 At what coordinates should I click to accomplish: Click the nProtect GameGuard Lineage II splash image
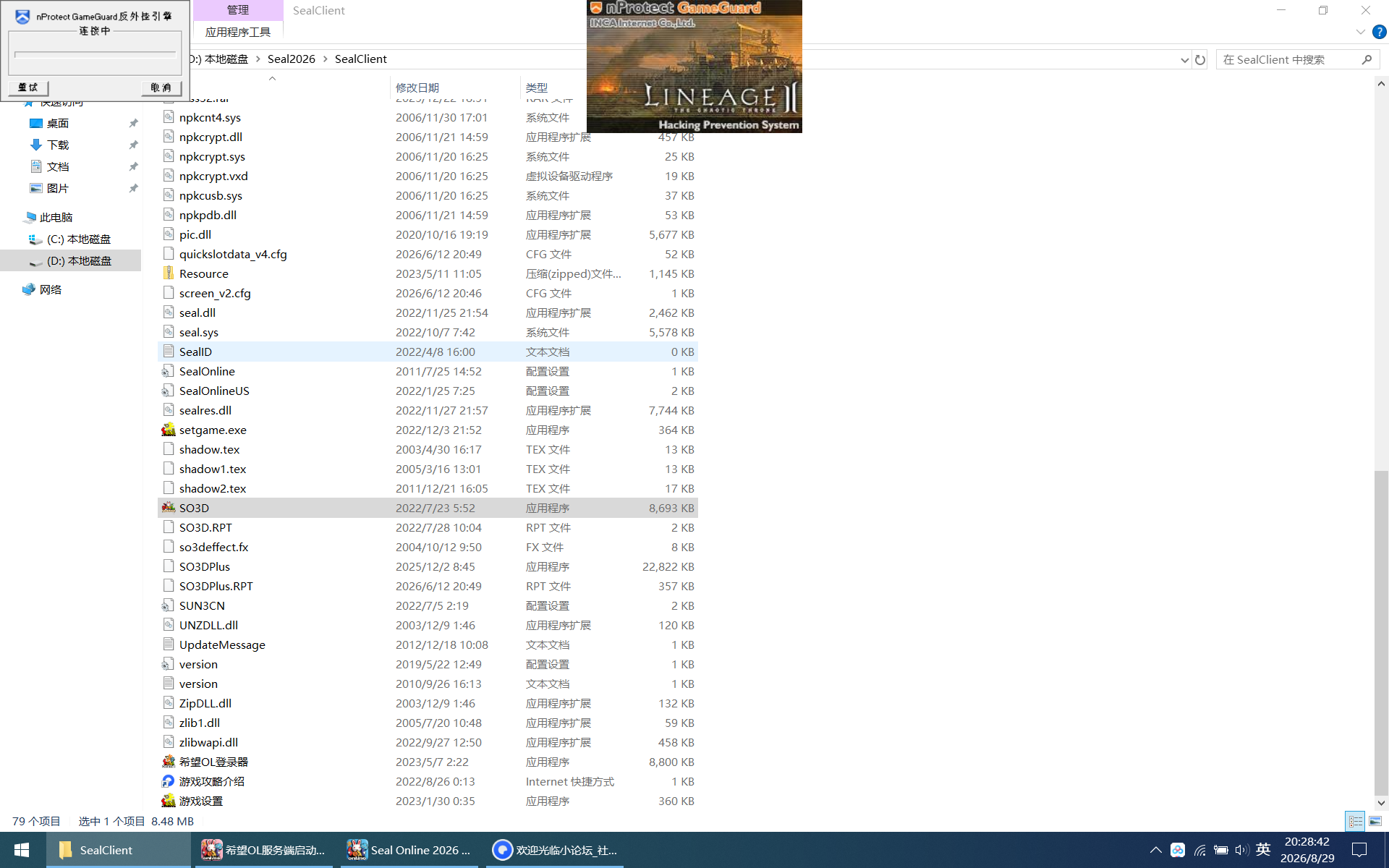click(x=694, y=67)
